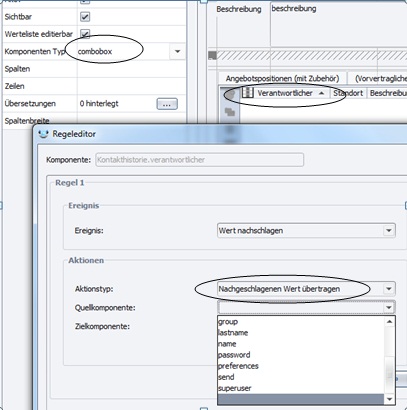The image size is (407, 410).
Task: Click the stacked-pages icon below the table header
Action: 230,112
